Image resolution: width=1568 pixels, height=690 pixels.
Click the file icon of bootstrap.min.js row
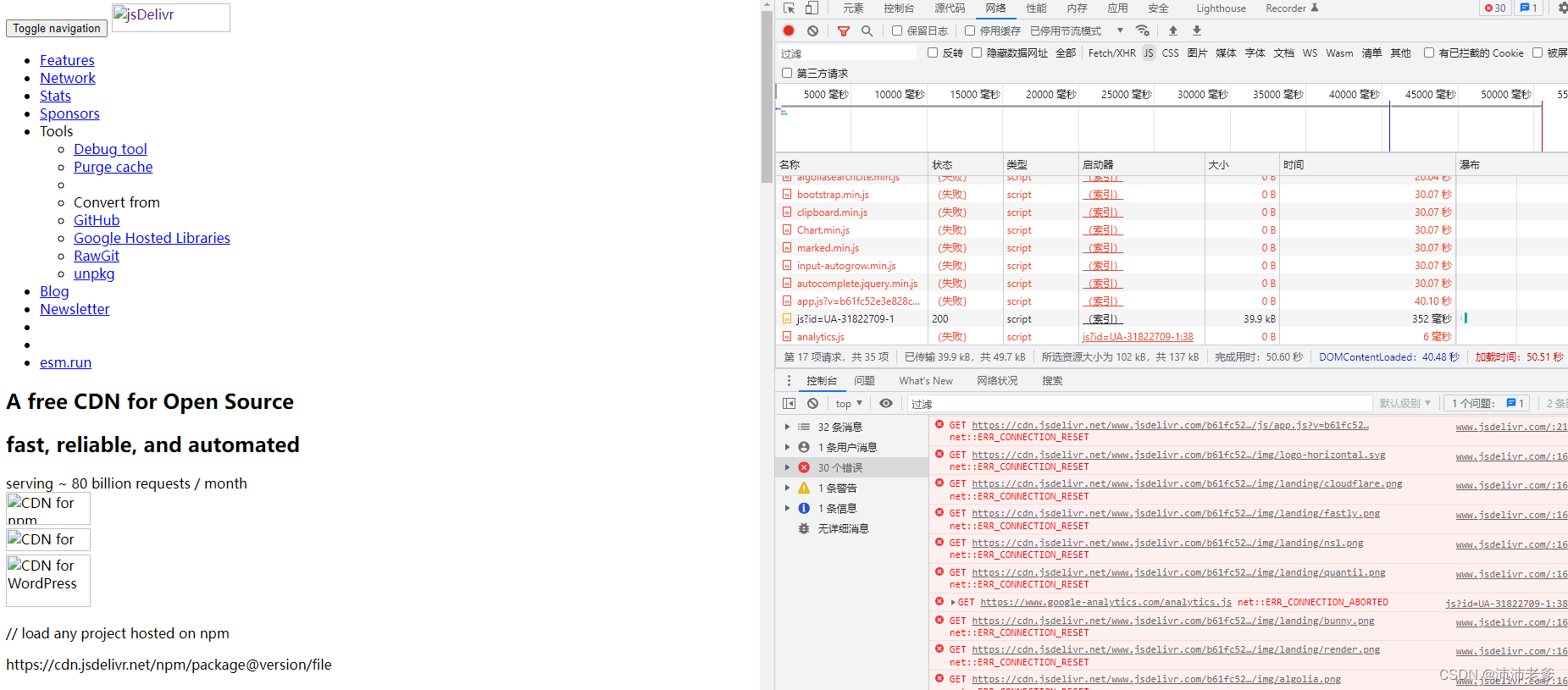(787, 195)
